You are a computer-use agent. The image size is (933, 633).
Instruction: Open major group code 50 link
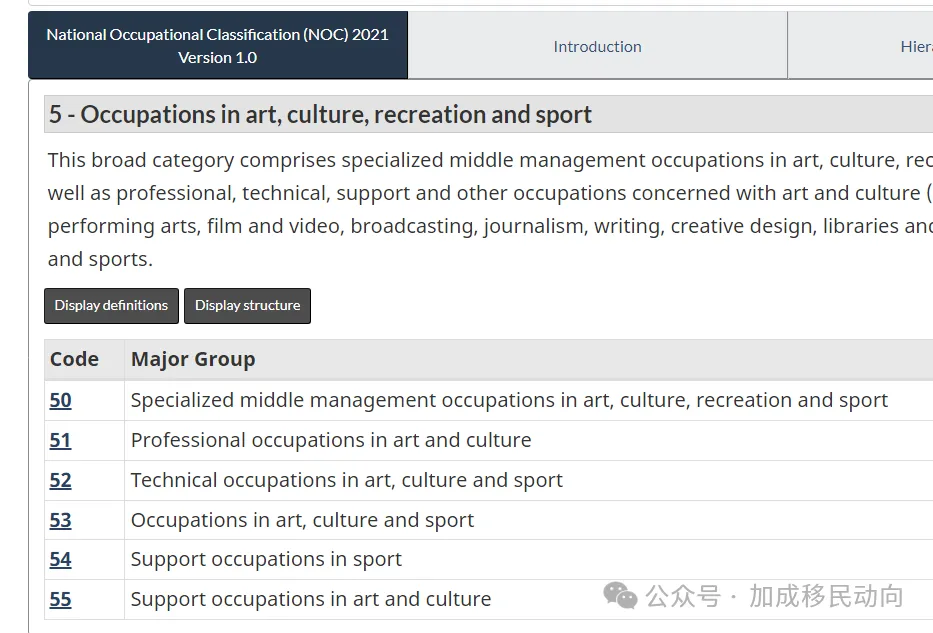[x=61, y=401]
